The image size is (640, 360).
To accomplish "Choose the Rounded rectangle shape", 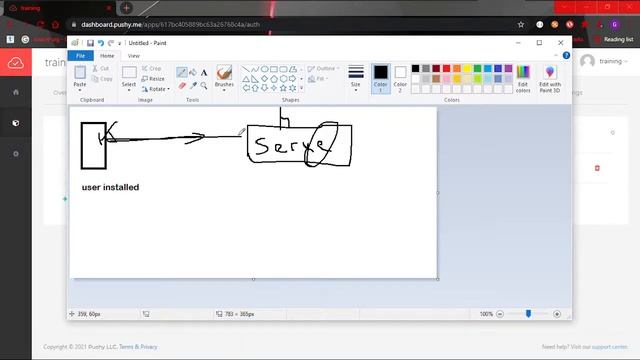I will (283, 69).
